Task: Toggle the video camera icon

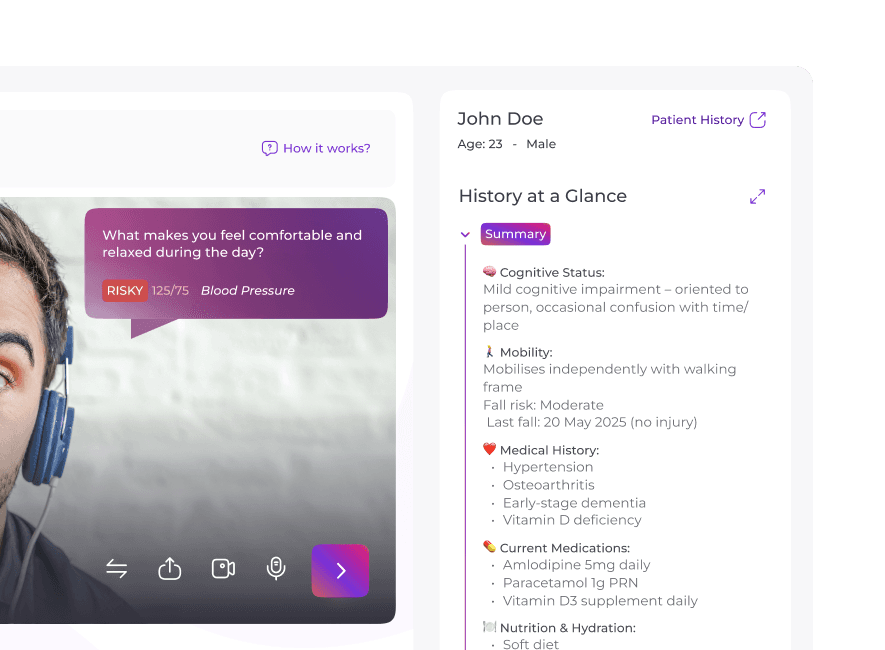Action: coord(224,569)
